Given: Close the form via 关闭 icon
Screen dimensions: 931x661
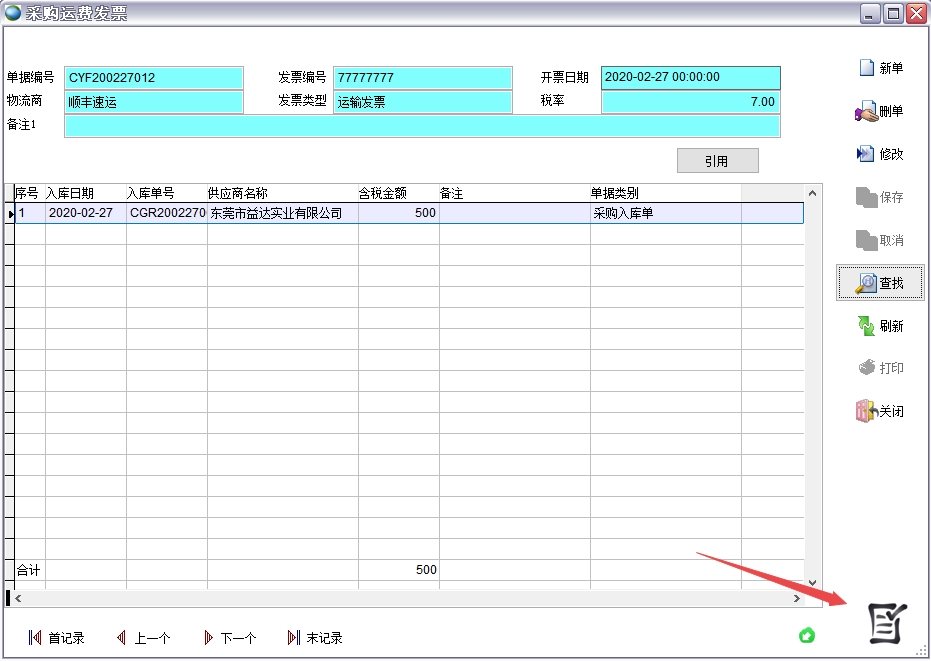Looking at the screenshot, I should coord(866,411).
